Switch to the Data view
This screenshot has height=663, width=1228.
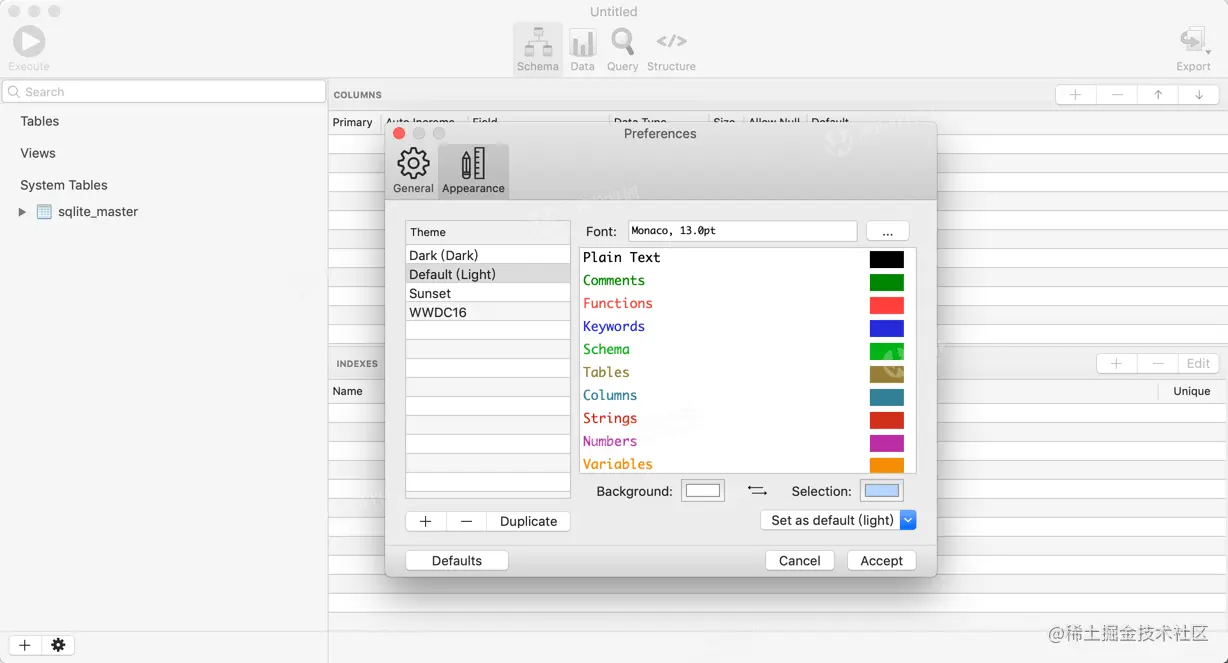[x=582, y=49]
